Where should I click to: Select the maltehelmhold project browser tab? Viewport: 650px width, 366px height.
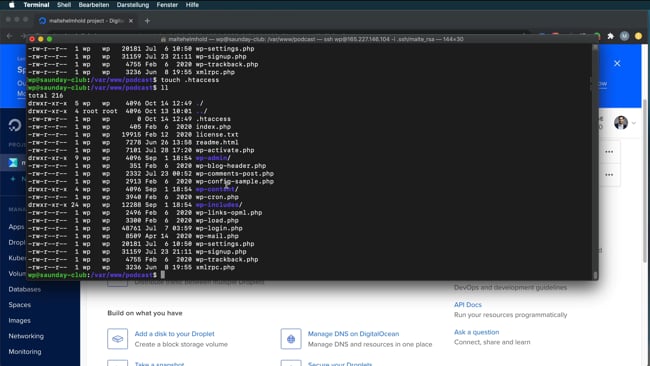[x=85, y=21]
